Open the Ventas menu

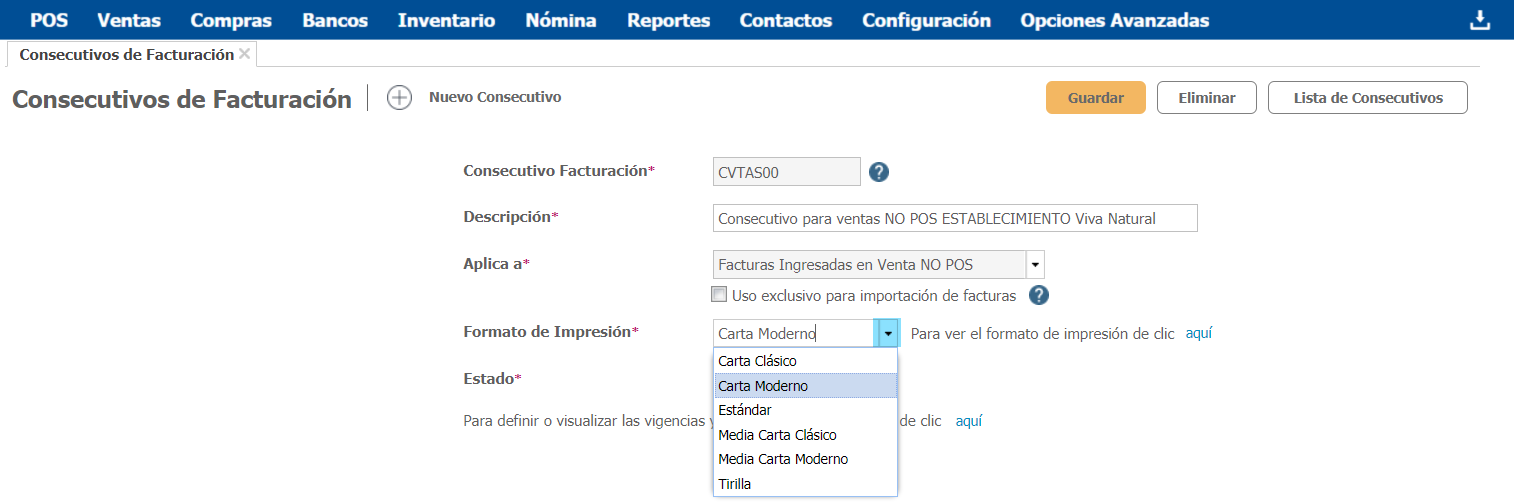(129, 21)
